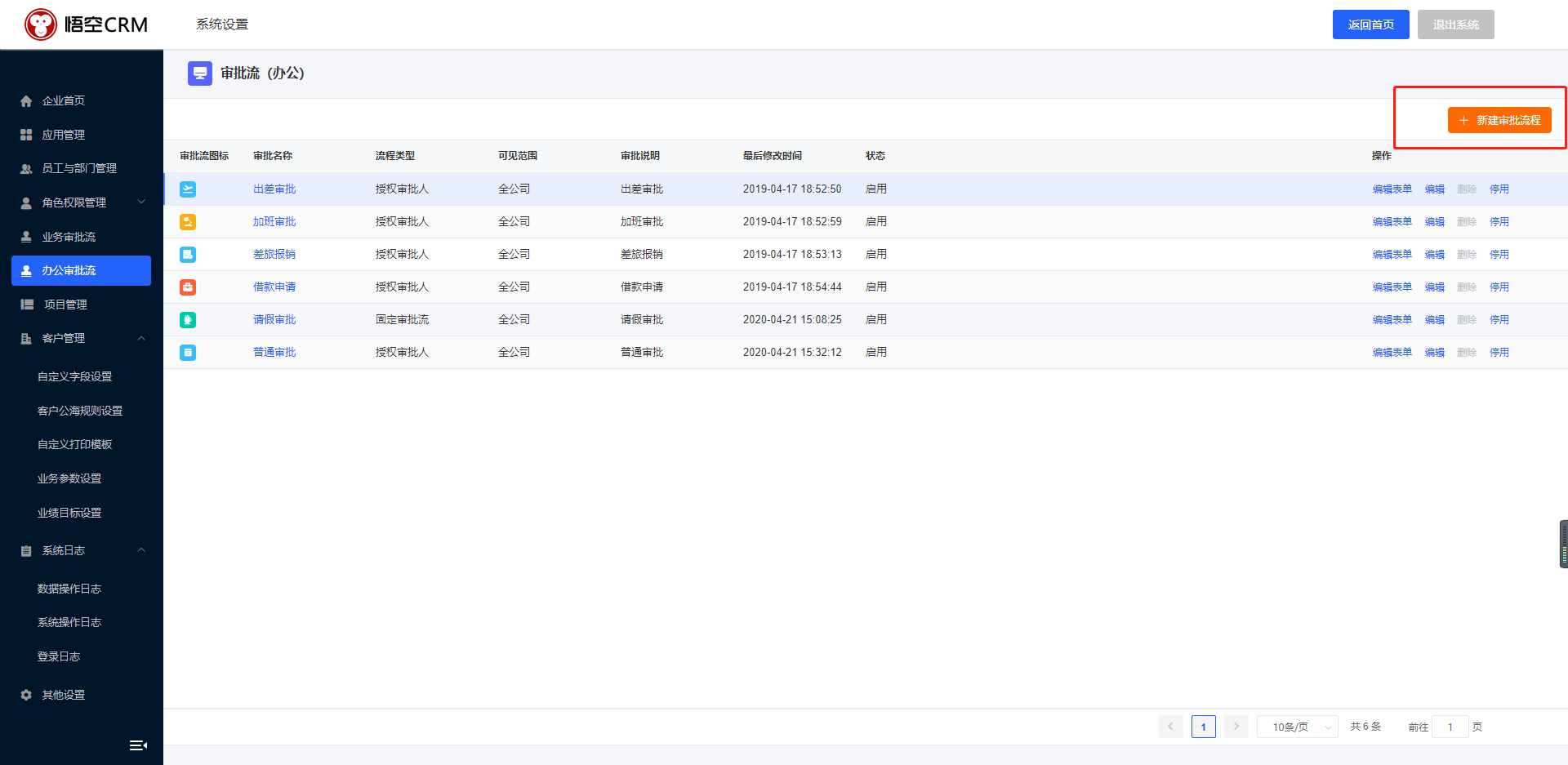This screenshot has height=765, width=1568.
Task: Click the 出差审批 row icon
Action: [188, 189]
